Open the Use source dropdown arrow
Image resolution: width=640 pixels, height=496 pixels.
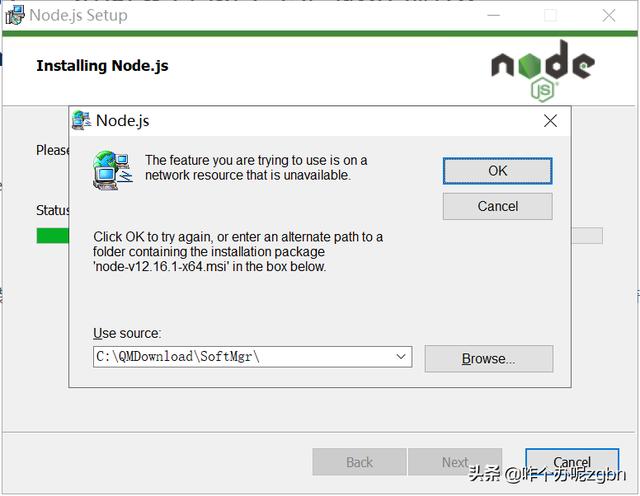coord(401,357)
